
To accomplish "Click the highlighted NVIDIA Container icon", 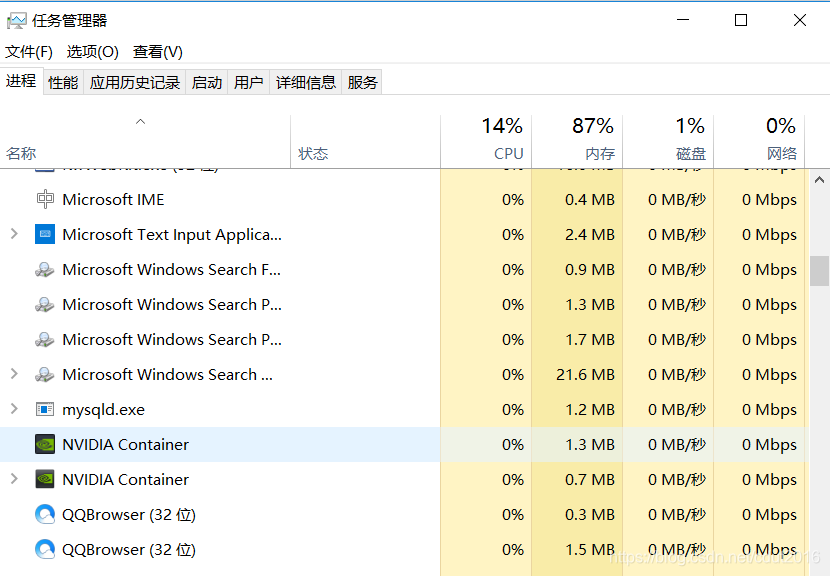I will (45, 444).
